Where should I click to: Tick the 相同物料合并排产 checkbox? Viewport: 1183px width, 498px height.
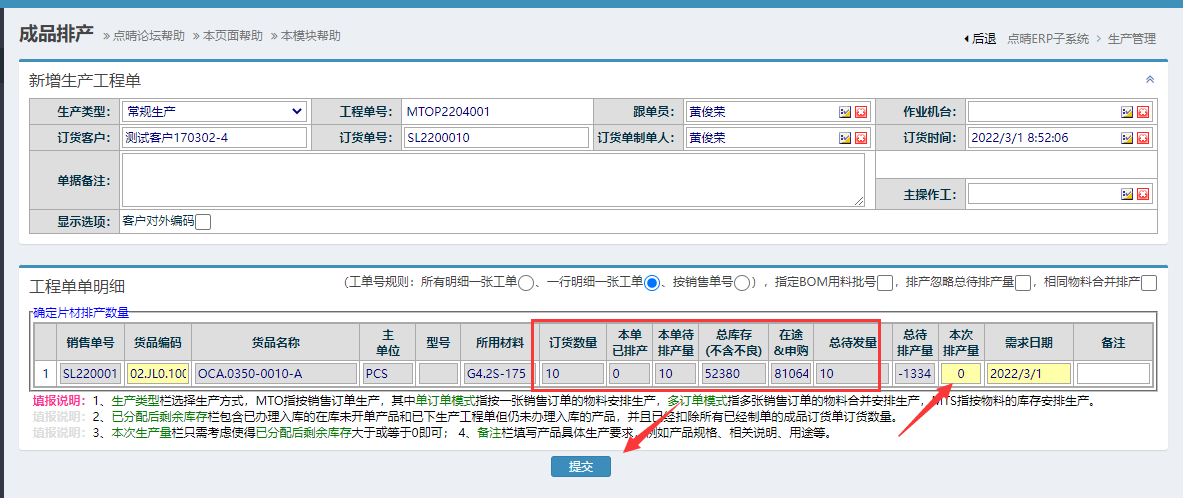tap(1149, 283)
